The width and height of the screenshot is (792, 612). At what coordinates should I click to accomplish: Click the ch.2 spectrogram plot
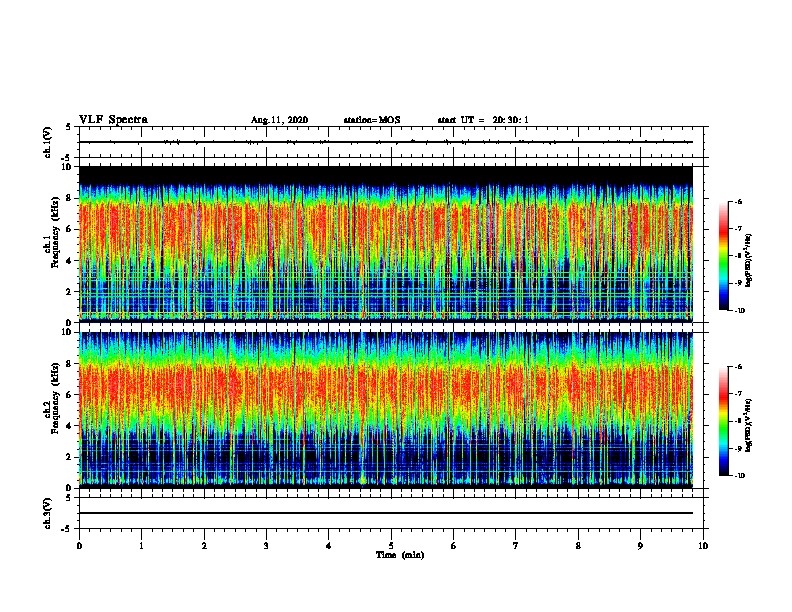[x=386, y=410]
